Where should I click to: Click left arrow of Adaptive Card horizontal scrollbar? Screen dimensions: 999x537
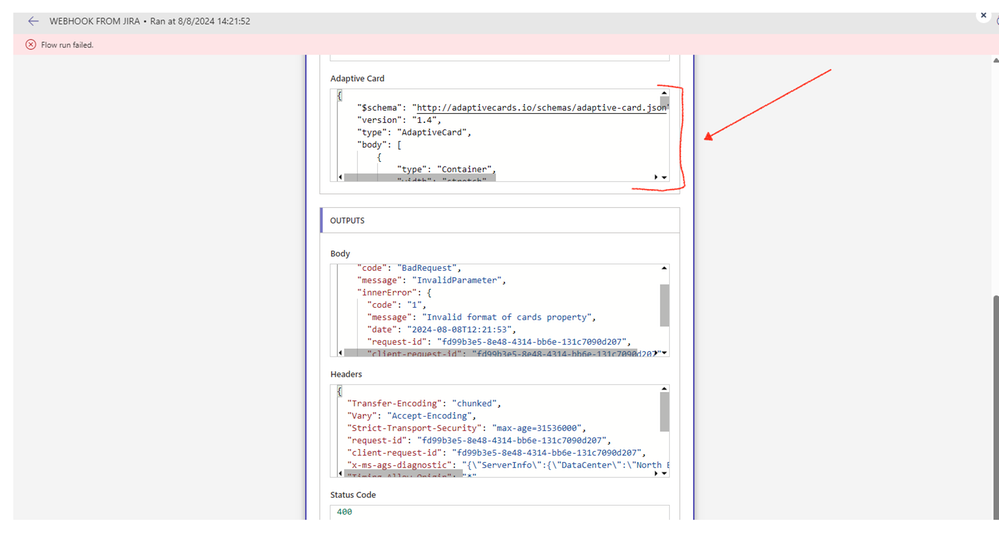click(340, 177)
